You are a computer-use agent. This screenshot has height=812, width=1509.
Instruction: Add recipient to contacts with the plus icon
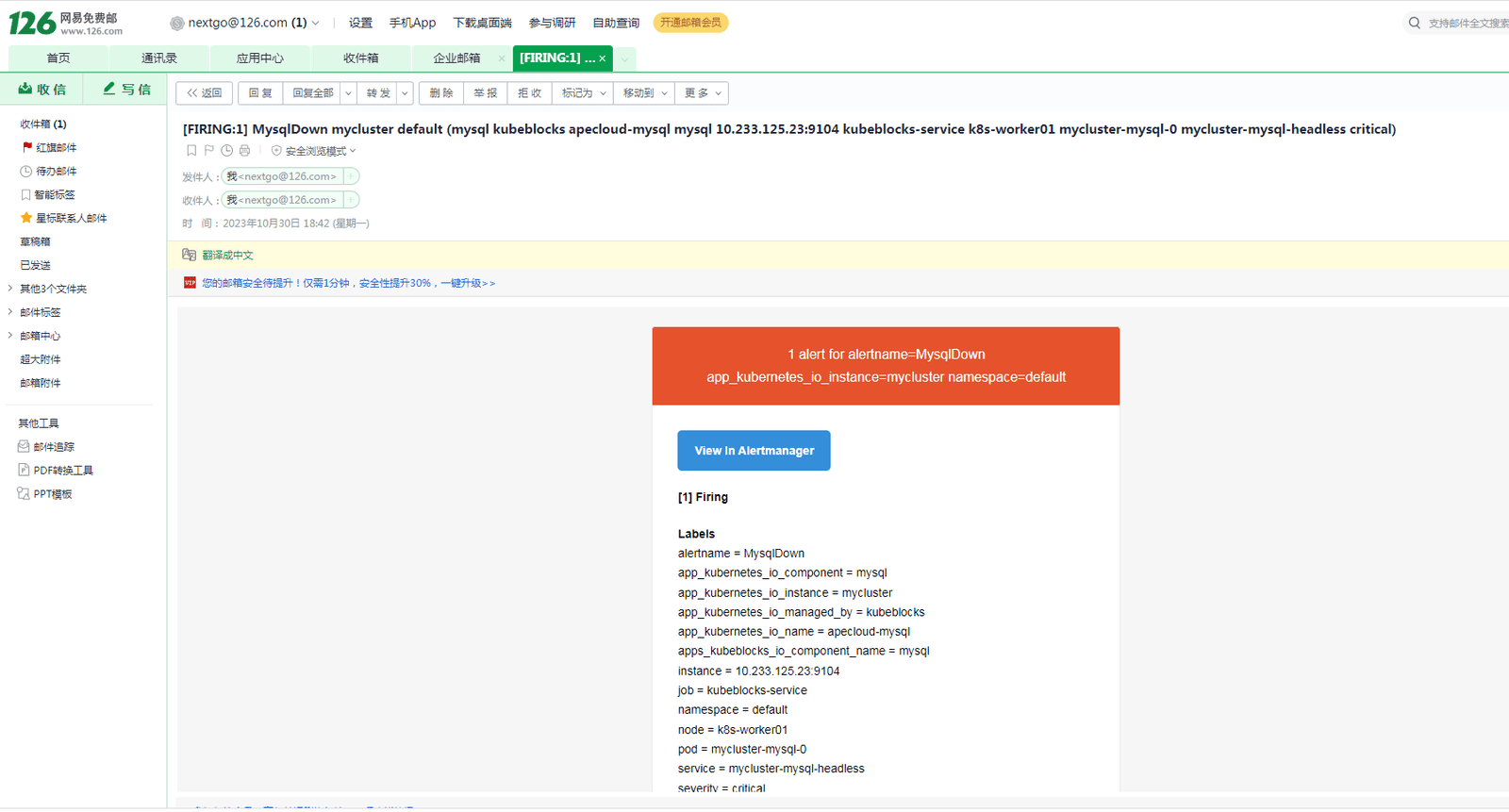351,200
